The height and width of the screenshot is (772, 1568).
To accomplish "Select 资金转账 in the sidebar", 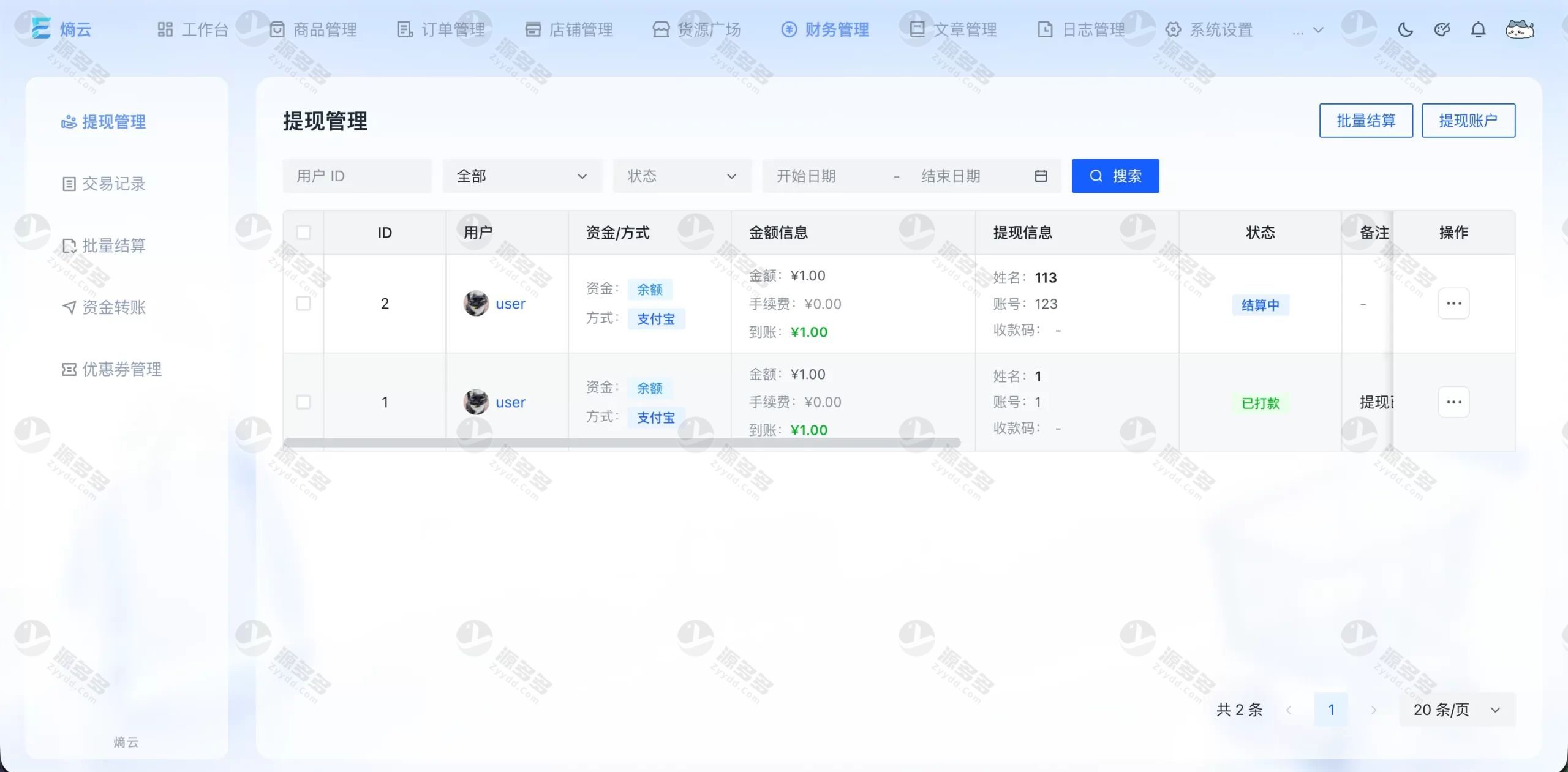I will (x=104, y=307).
